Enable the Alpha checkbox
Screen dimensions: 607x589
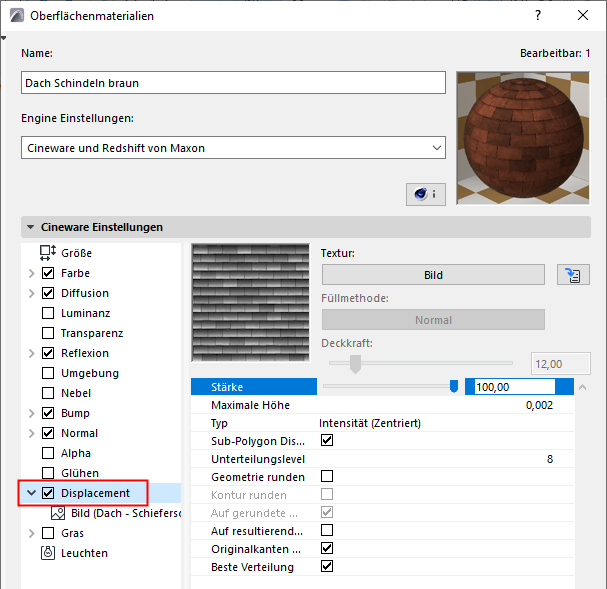pos(48,453)
